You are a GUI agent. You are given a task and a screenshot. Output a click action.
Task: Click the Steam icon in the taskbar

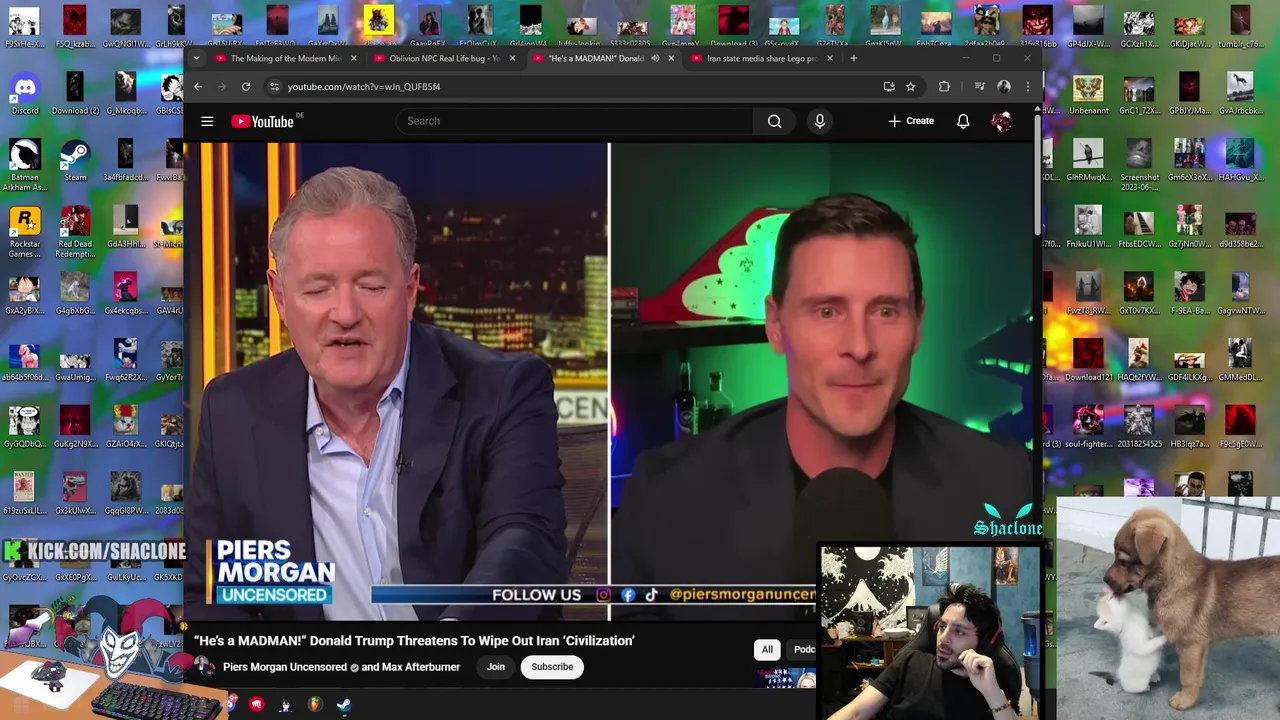pyautogui.click(x=343, y=705)
